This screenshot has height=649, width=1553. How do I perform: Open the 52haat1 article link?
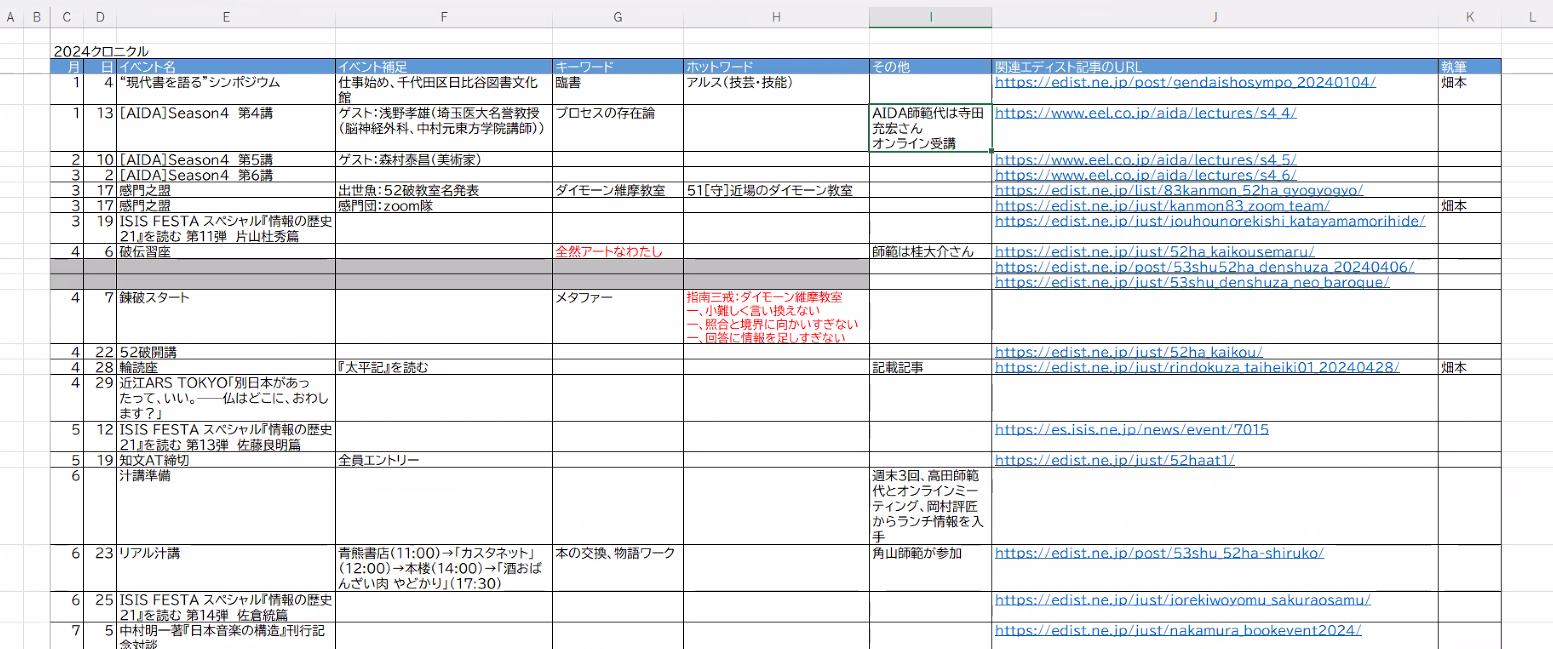(x=1115, y=461)
